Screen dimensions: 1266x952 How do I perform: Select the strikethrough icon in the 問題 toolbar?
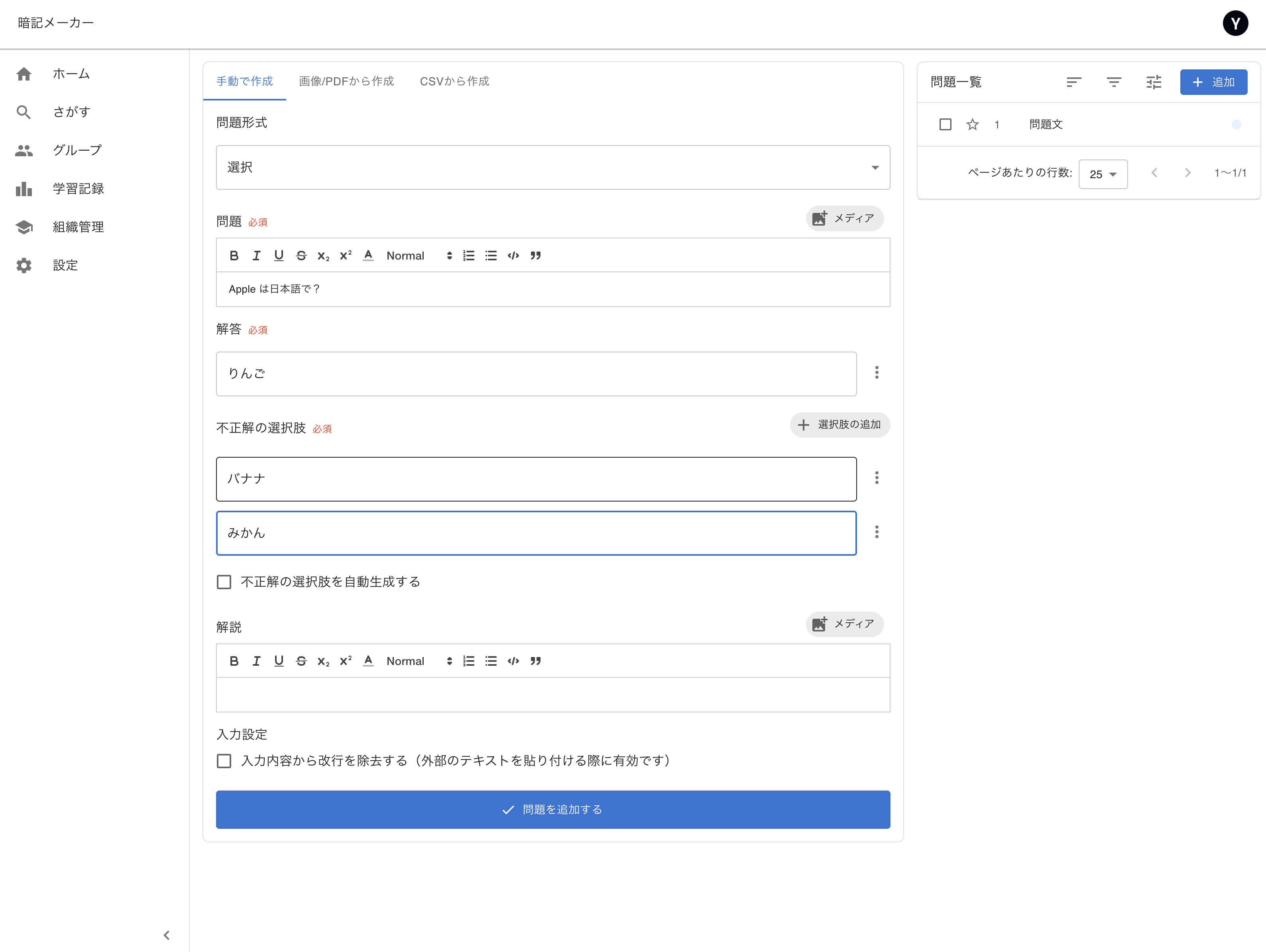(301, 255)
